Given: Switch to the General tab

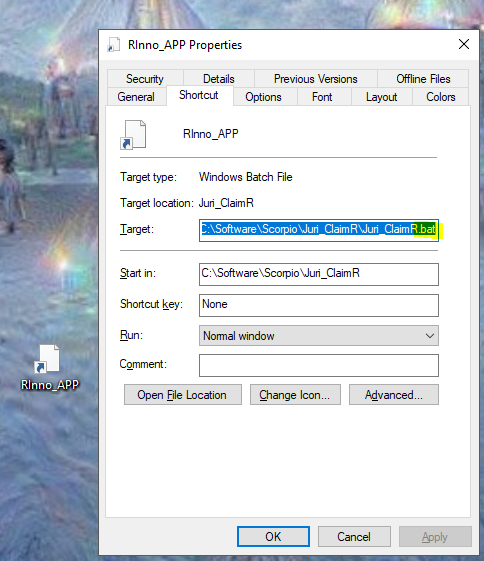Looking at the screenshot, I should (136, 97).
